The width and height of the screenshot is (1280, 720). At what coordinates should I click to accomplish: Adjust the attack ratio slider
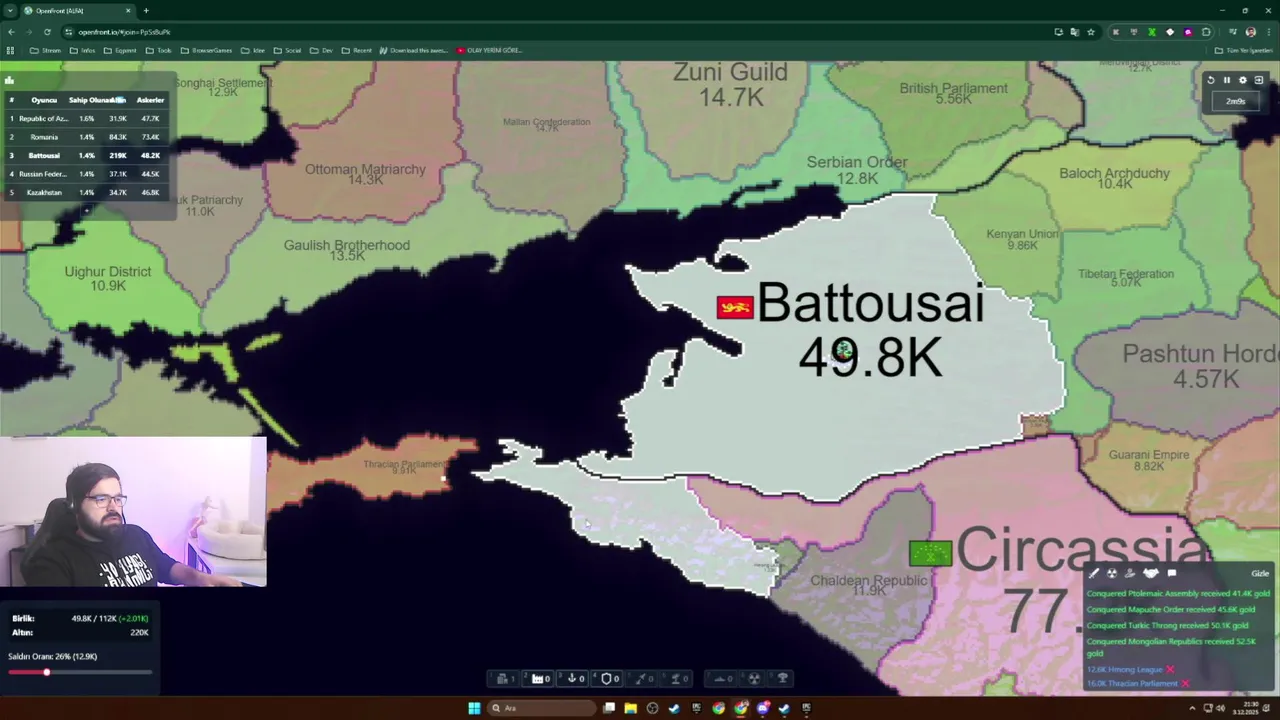pos(80,672)
